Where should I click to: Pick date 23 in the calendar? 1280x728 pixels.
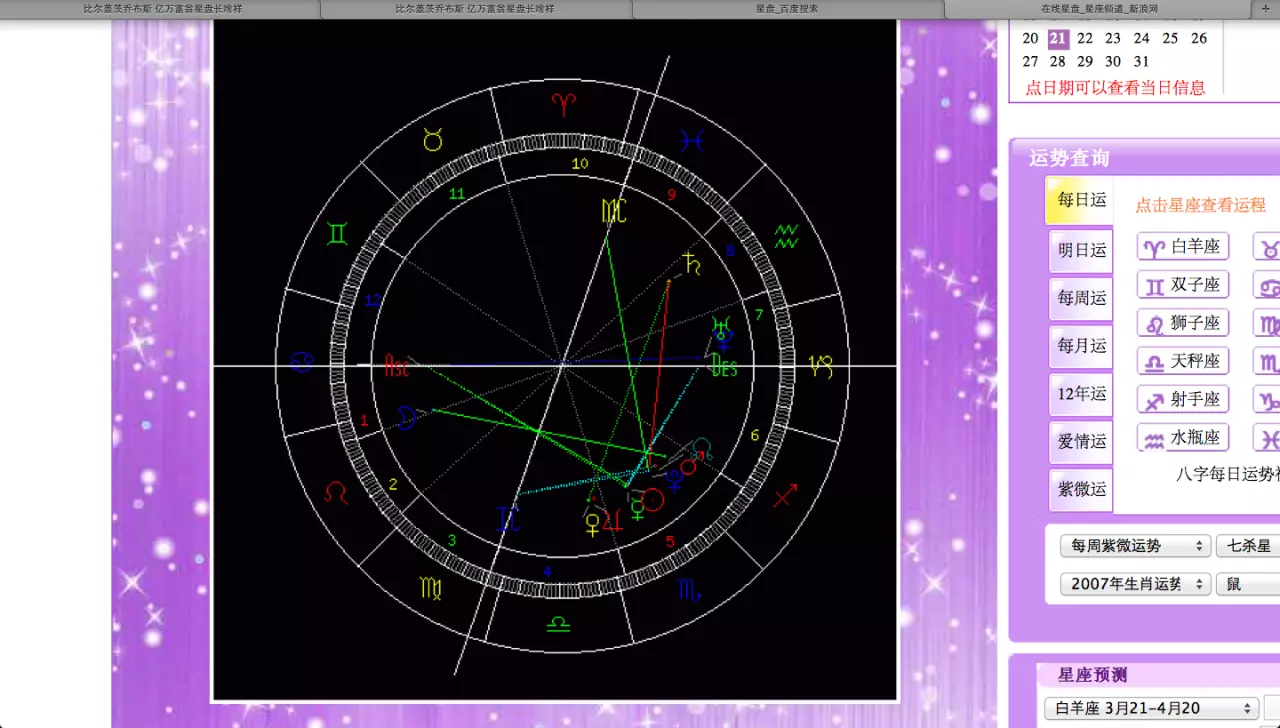tap(1113, 38)
